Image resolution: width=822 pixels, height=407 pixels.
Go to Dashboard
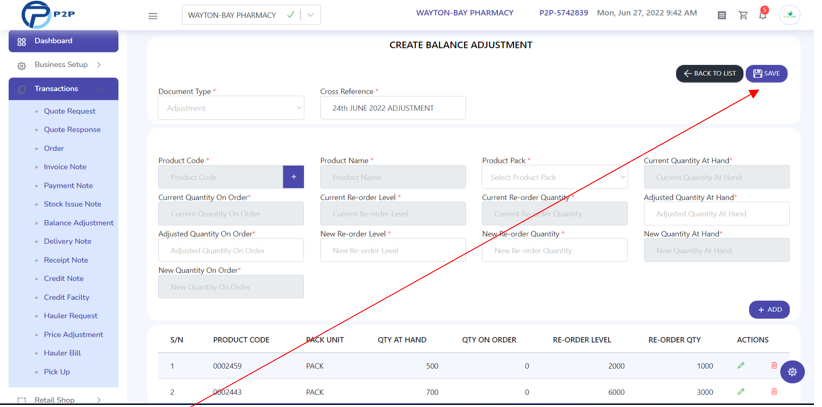point(63,41)
